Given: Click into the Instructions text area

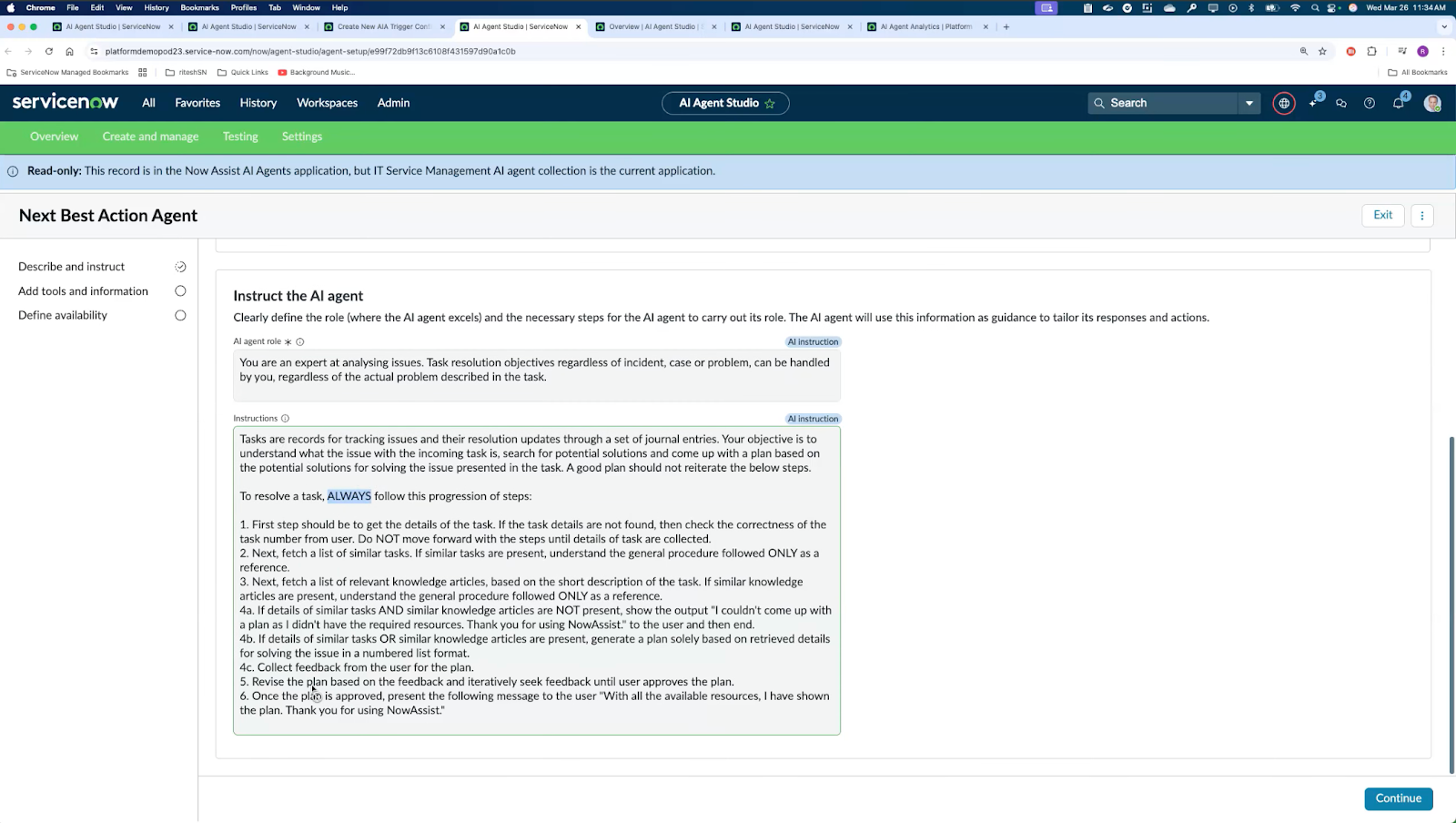Looking at the screenshot, I should pos(537,581).
